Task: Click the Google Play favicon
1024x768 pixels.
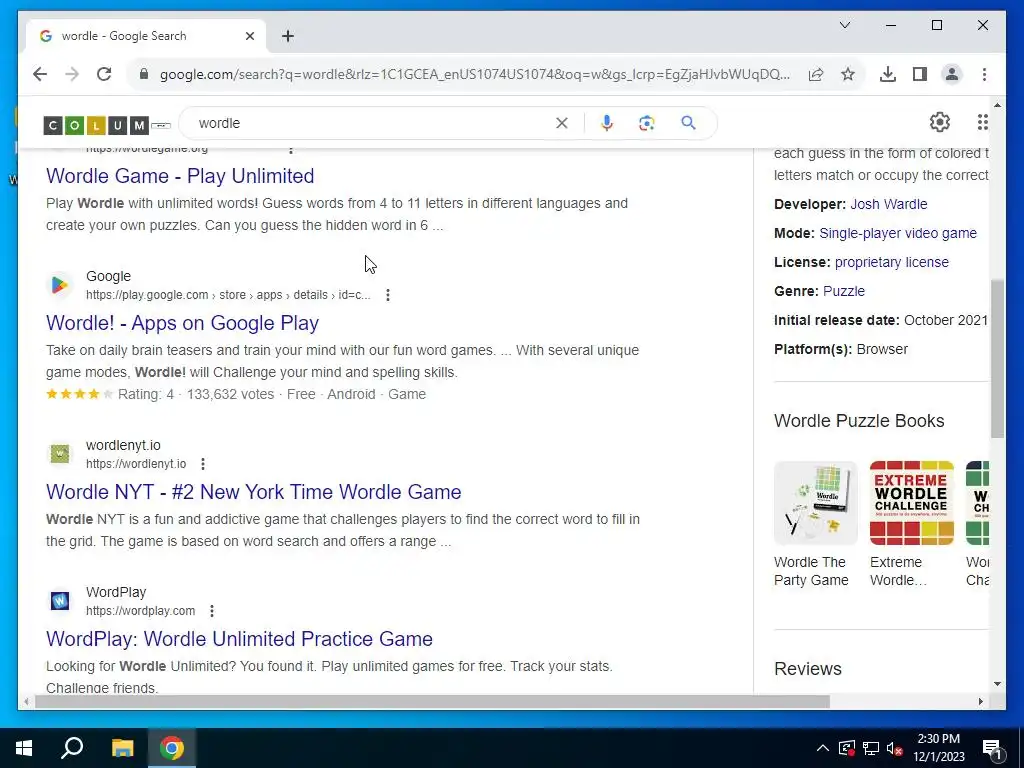Action: pyautogui.click(x=59, y=285)
